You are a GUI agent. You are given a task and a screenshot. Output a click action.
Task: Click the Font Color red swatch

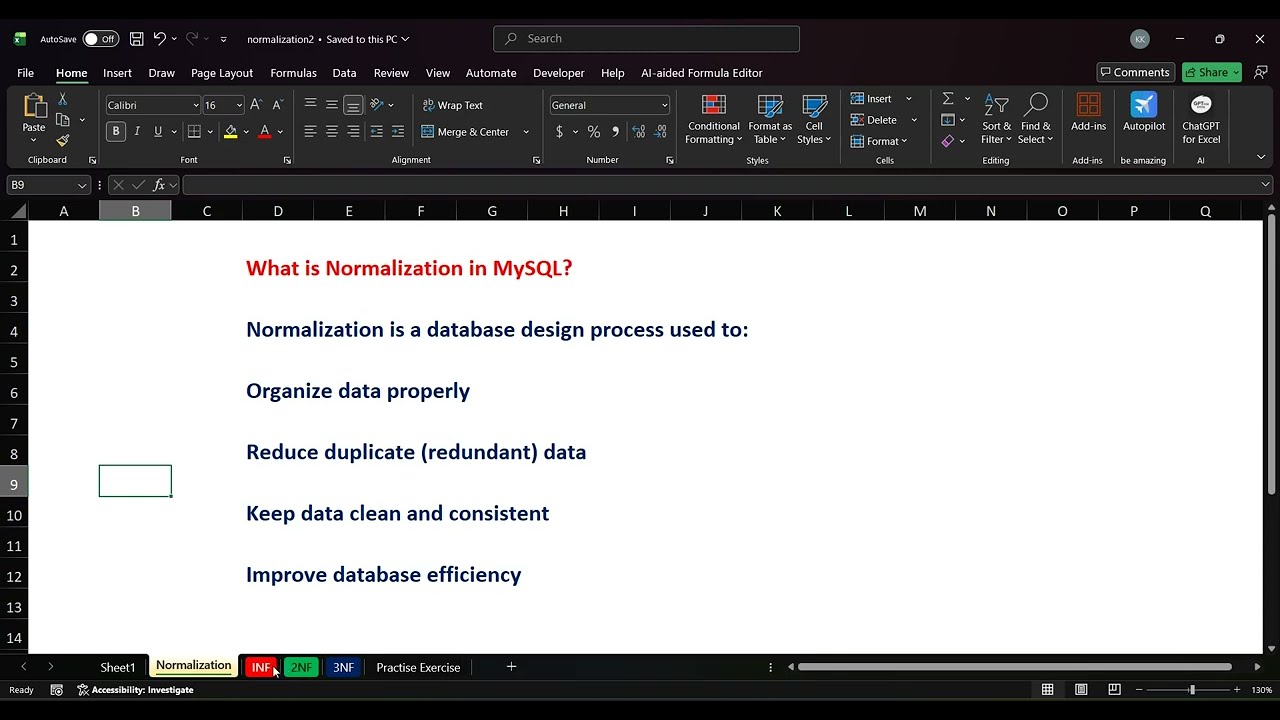tap(264, 132)
